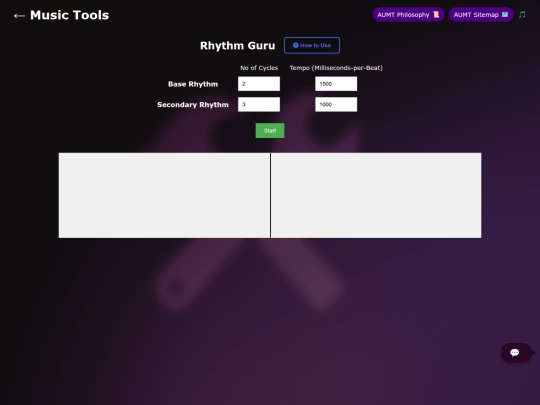Click the Secondary Rhythm label
Viewport: 540px width, 405px height.
pyautogui.click(x=193, y=105)
